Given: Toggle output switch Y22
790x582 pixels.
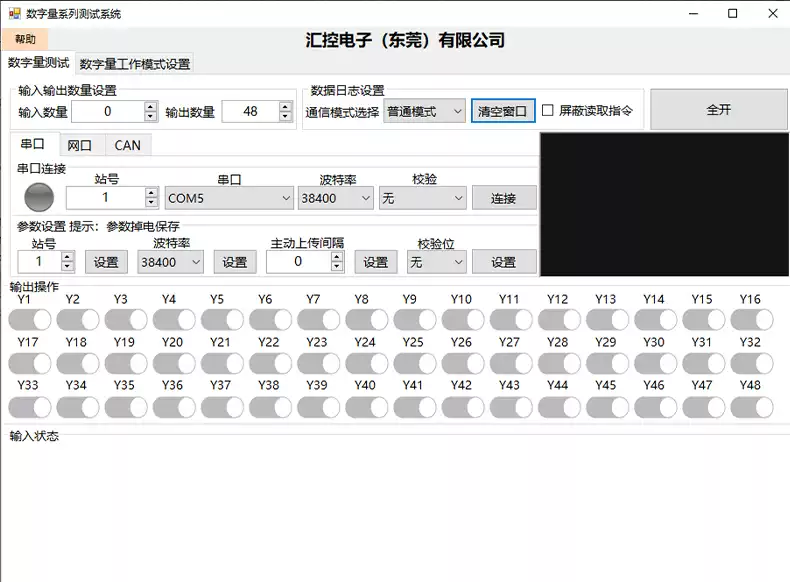Looking at the screenshot, I should (271, 363).
